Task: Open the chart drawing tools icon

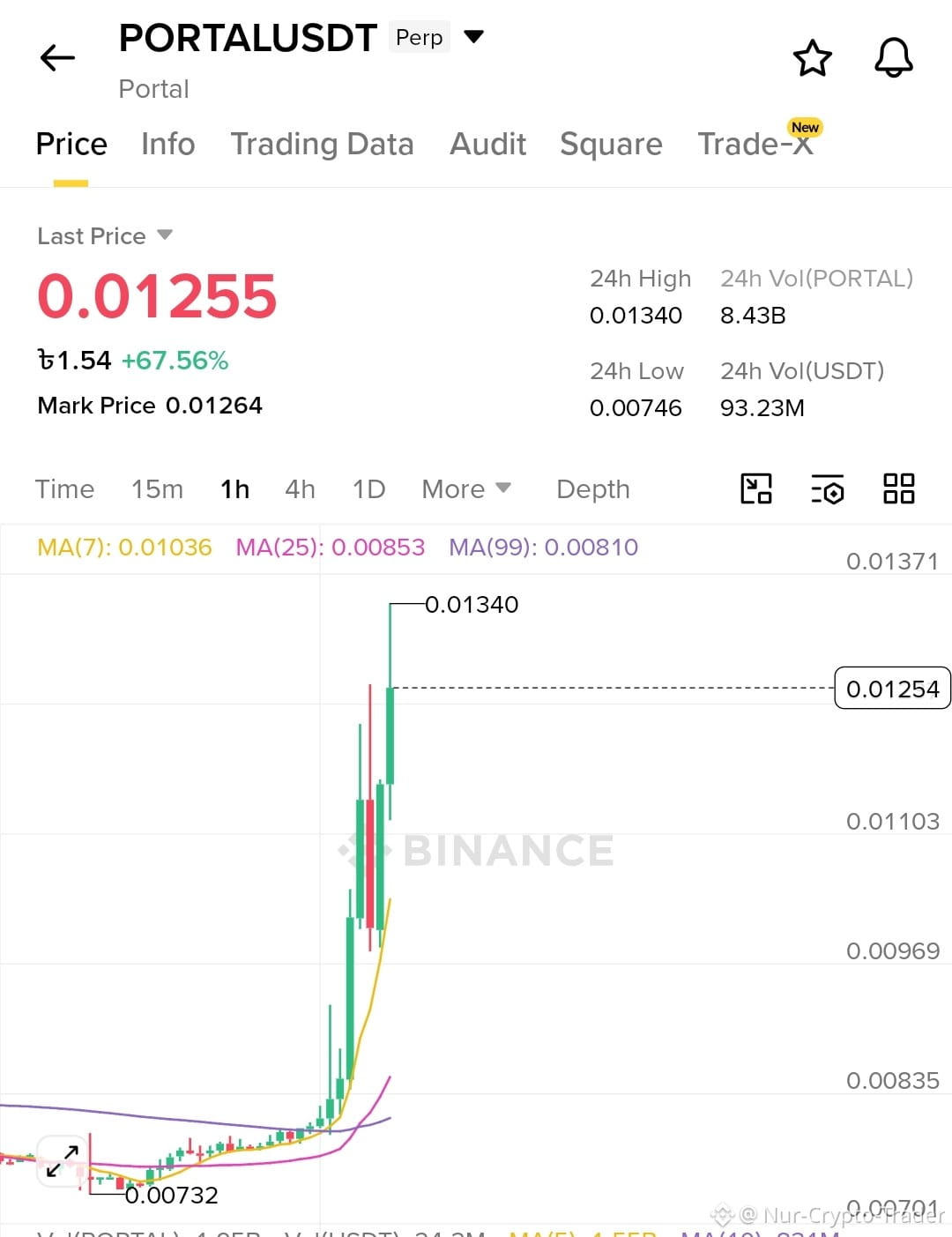Action: point(756,488)
